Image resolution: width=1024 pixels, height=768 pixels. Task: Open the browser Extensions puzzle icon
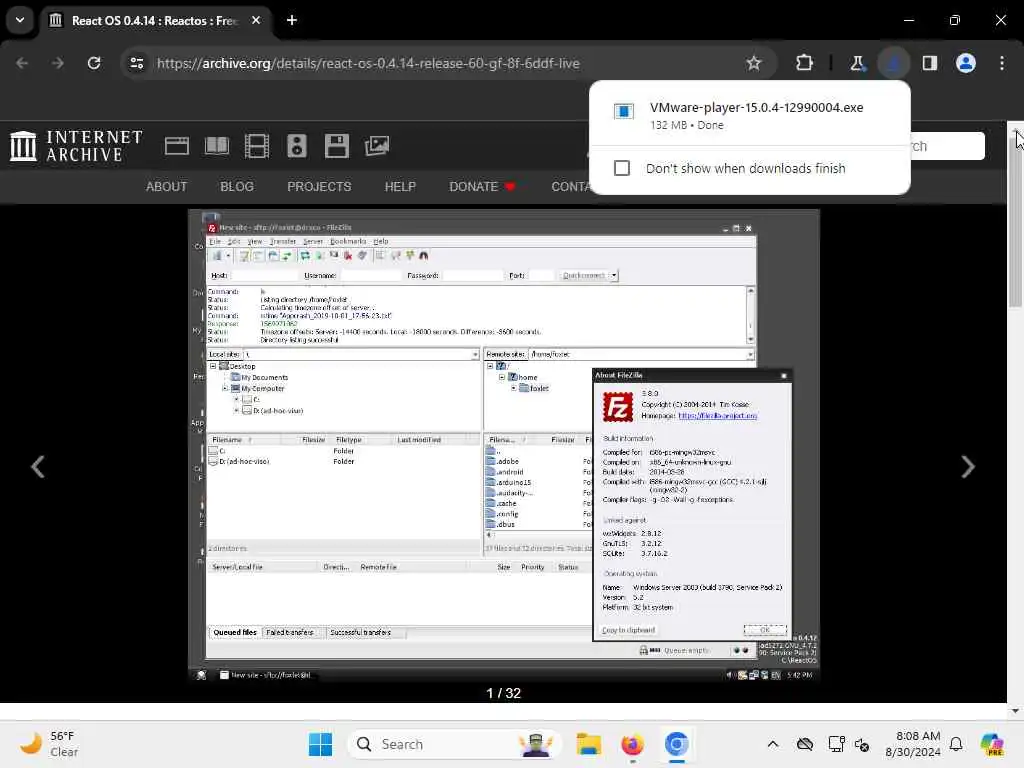[x=804, y=63]
